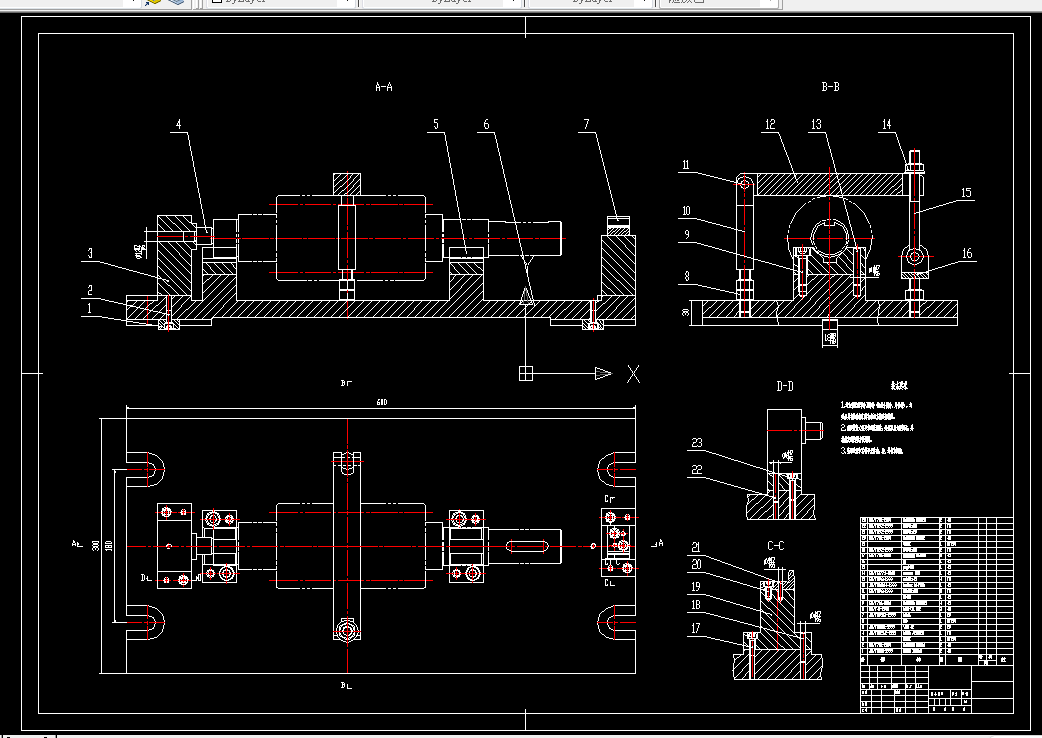The width and height of the screenshot is (1042, 738).
Task: Click the 180 slot spacing dimension text
Action: [109, 545]
